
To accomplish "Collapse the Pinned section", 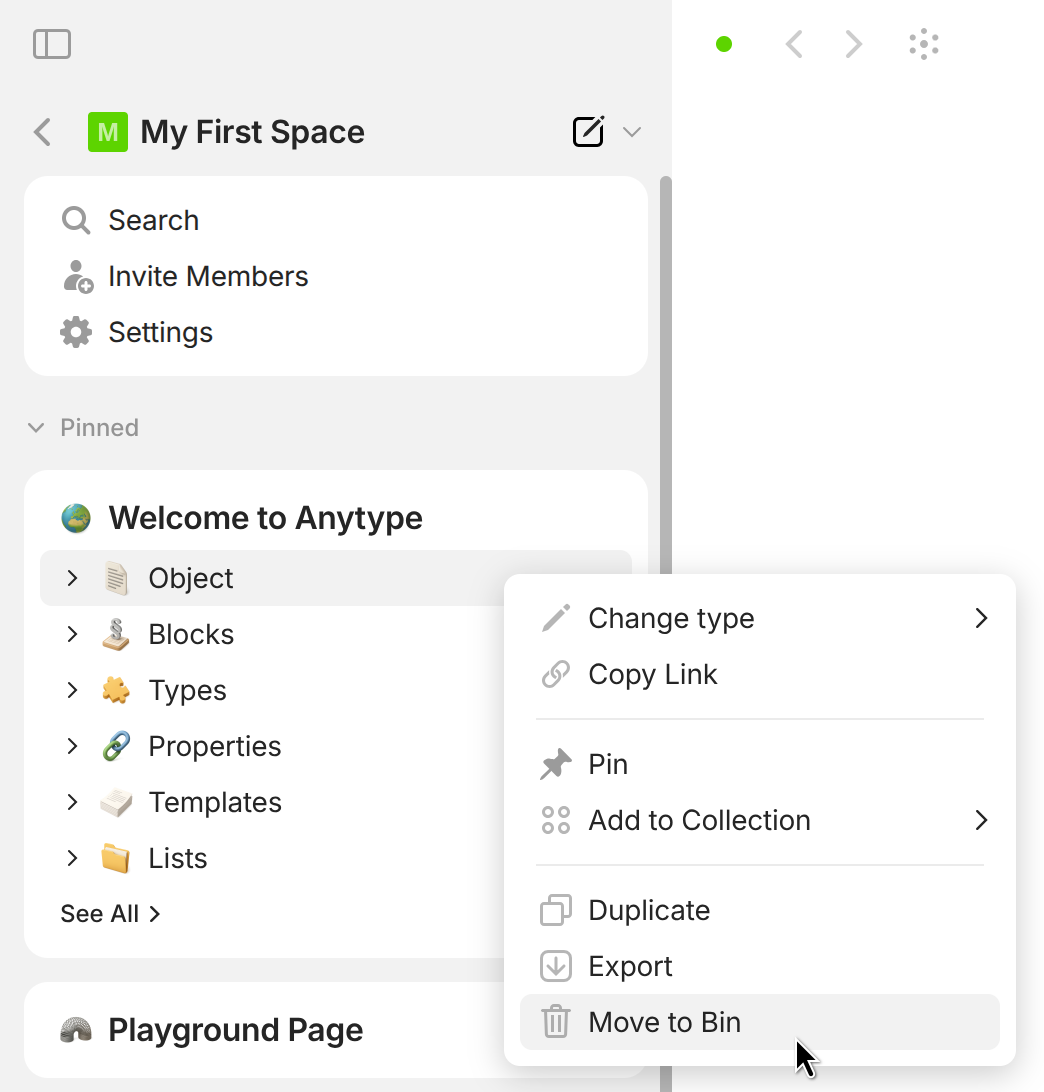I will [x=36, y=428].
